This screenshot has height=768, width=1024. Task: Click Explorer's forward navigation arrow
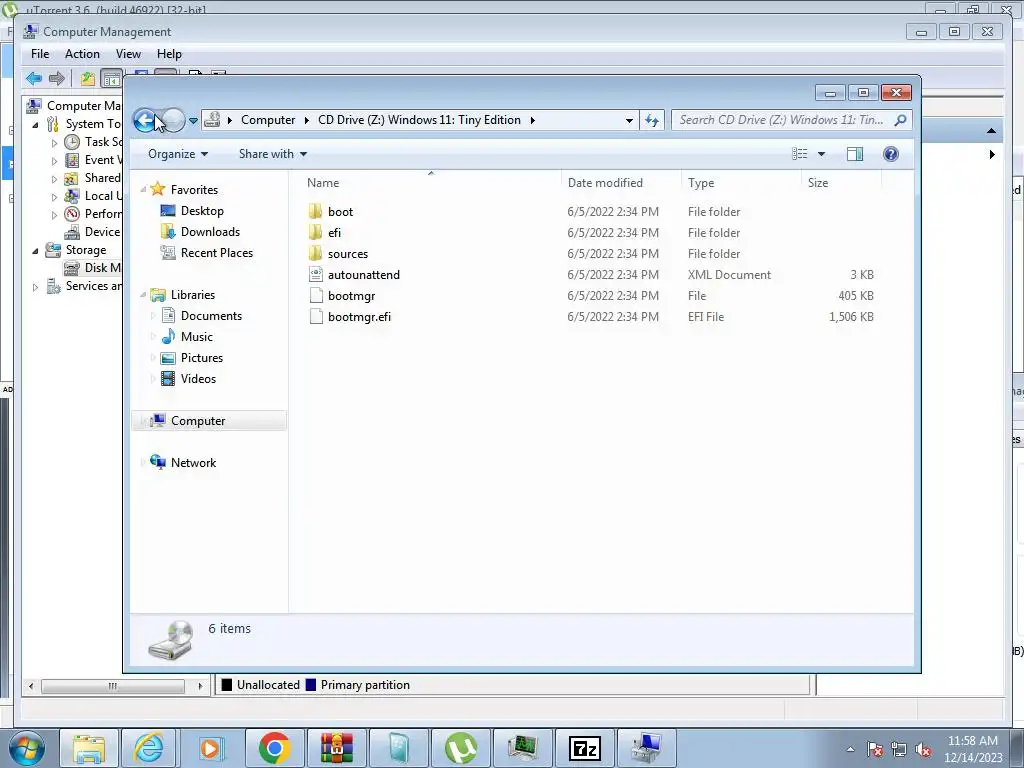(174, 120)
